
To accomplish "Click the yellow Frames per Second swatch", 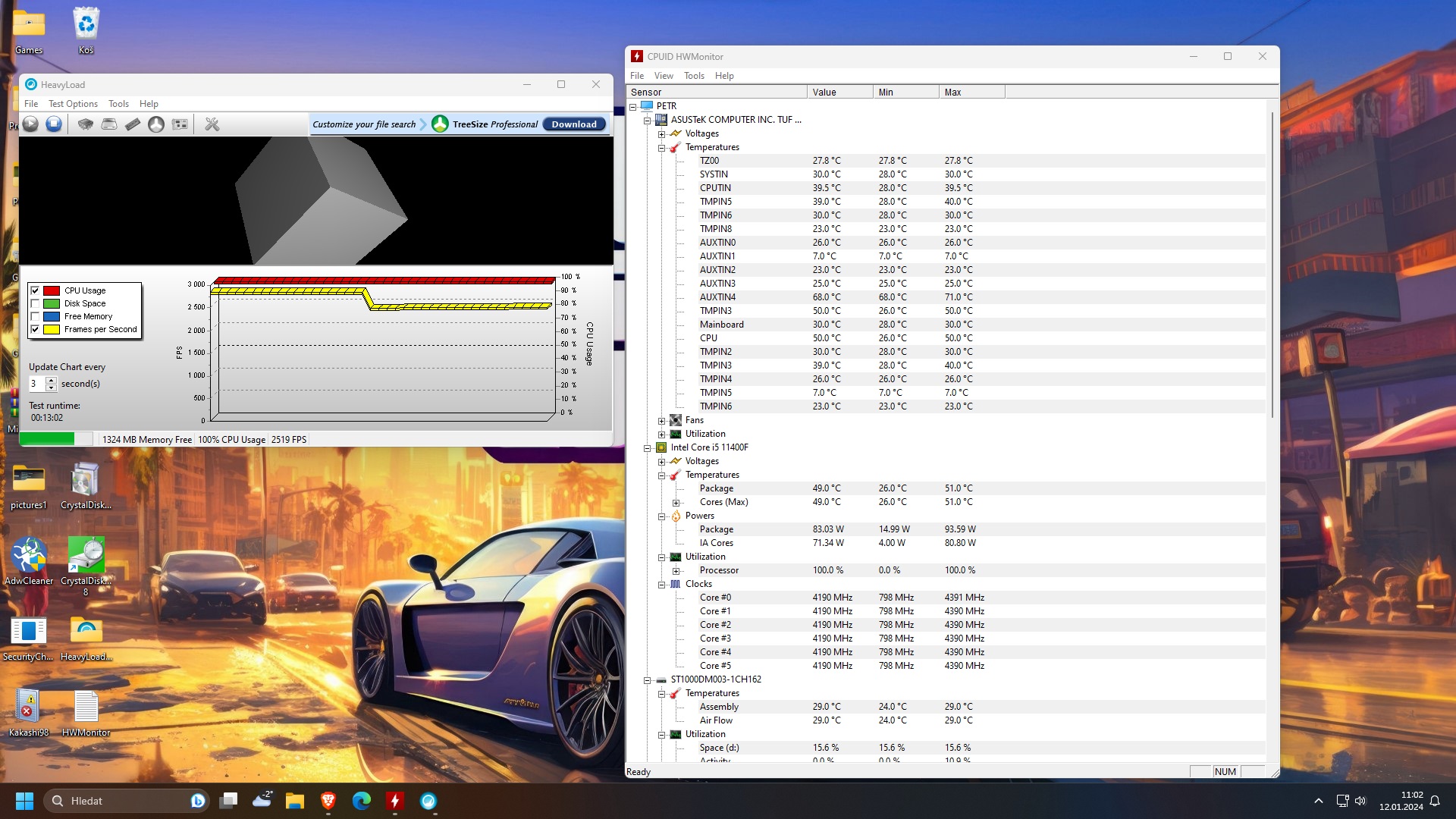I will click(x=52, y=329).
